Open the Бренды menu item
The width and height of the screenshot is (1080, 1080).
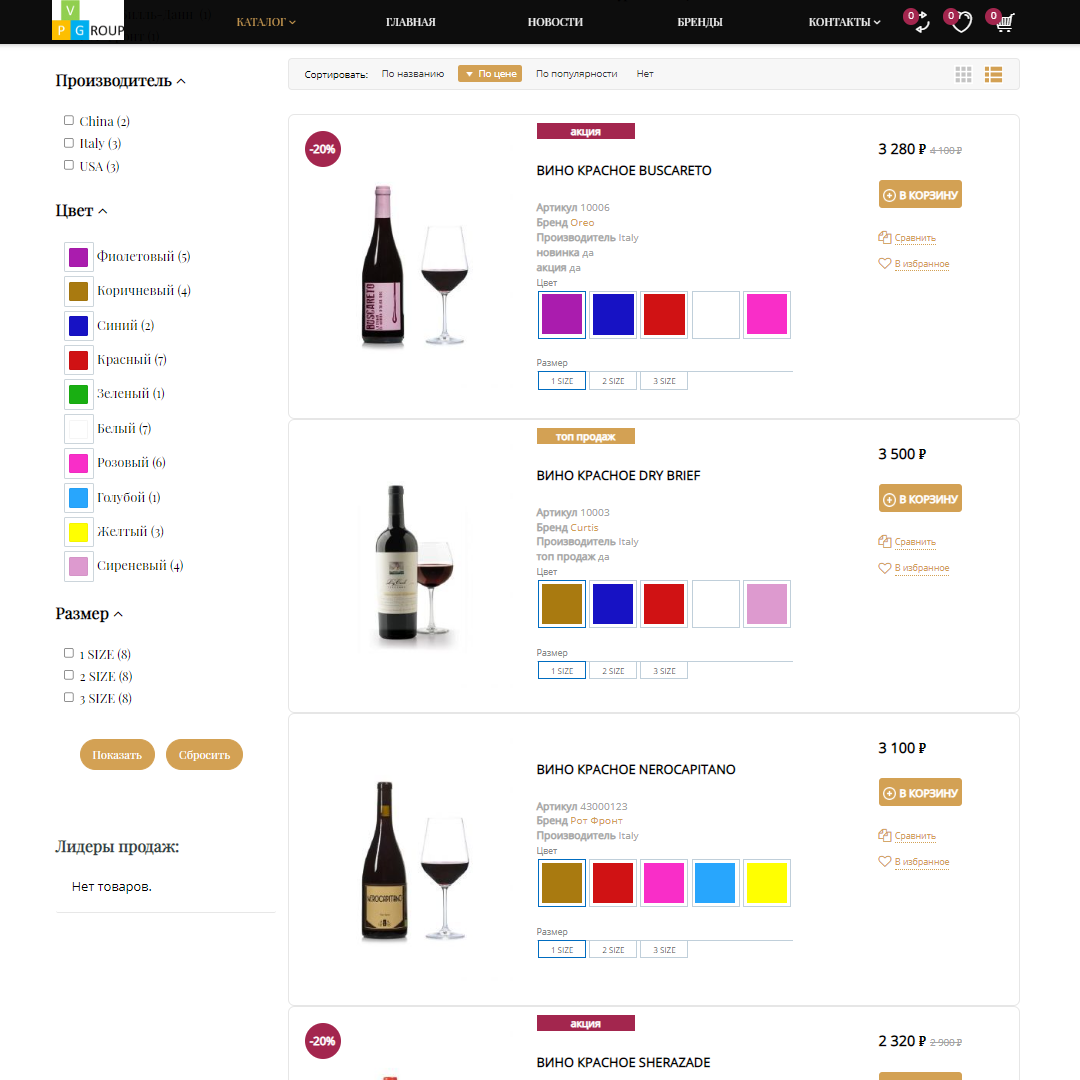click(x=700, y=22)
